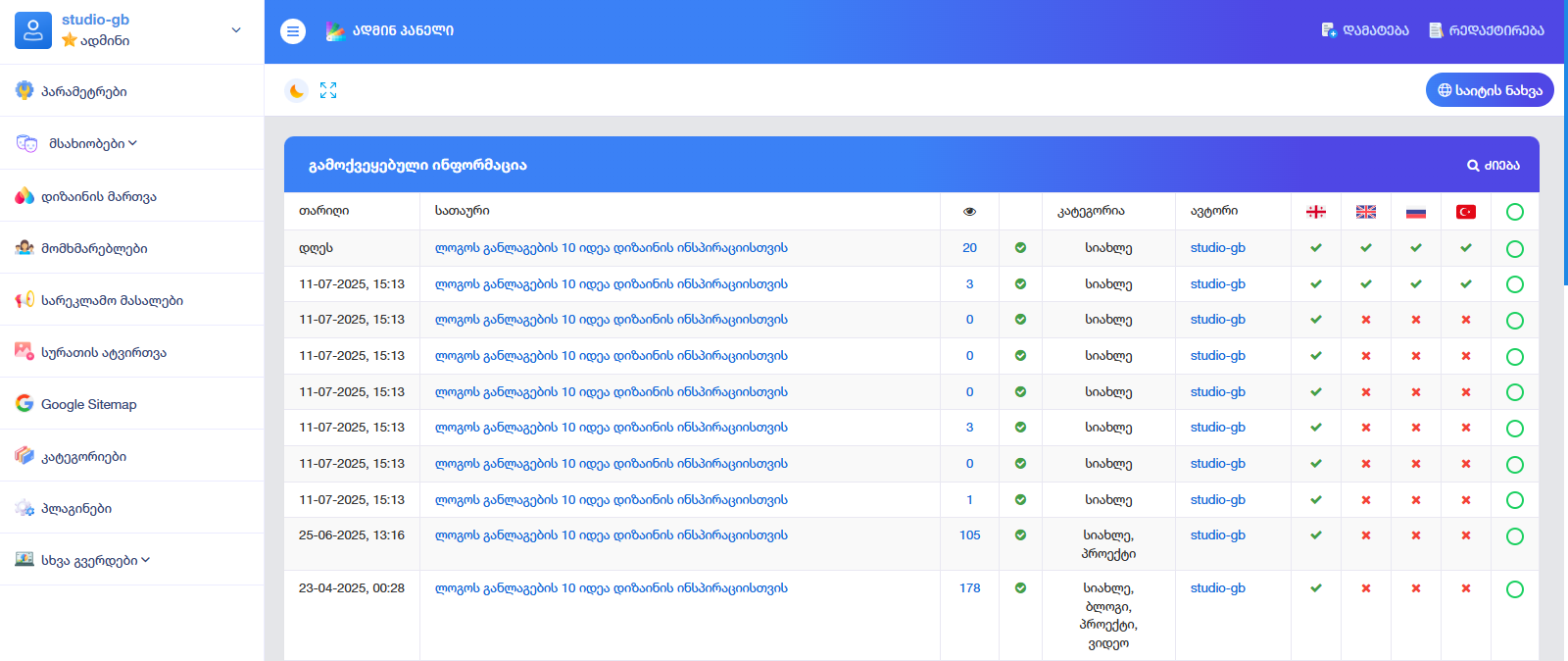Expand the studio-gb account dropdown
This screenshot has width=1568, height=661.
(236, 30)
